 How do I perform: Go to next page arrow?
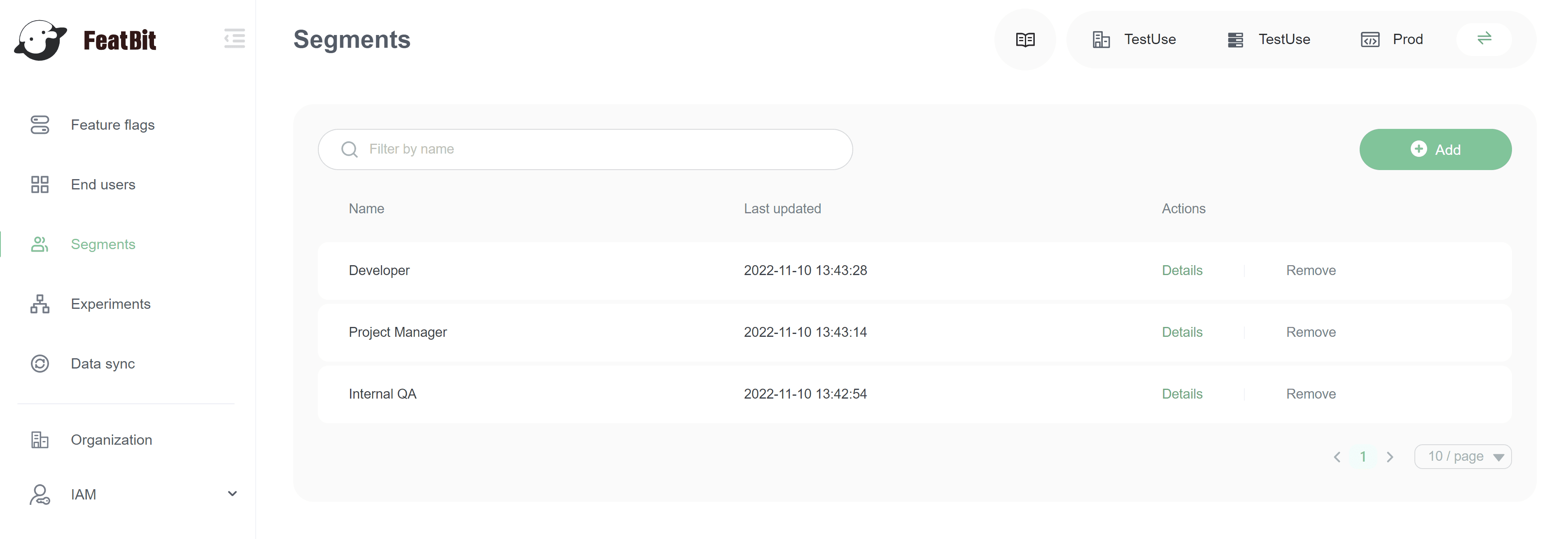[x=1390, y=457]
